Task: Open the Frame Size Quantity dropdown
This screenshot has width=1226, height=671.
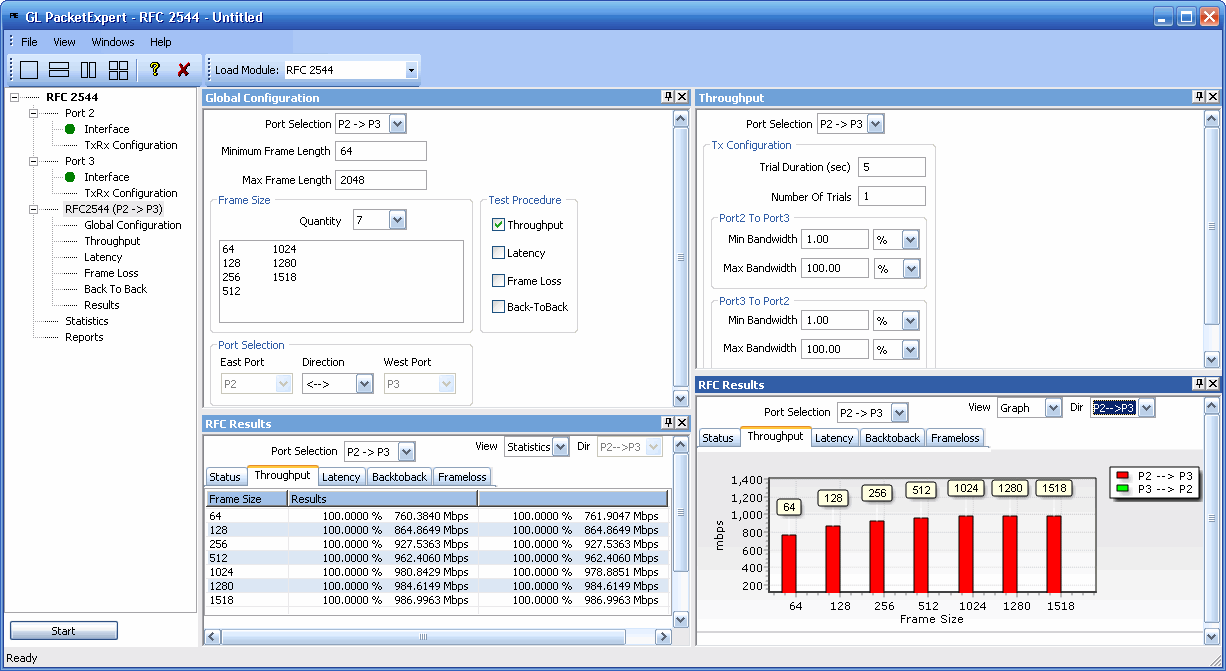Action: point(397,221)
